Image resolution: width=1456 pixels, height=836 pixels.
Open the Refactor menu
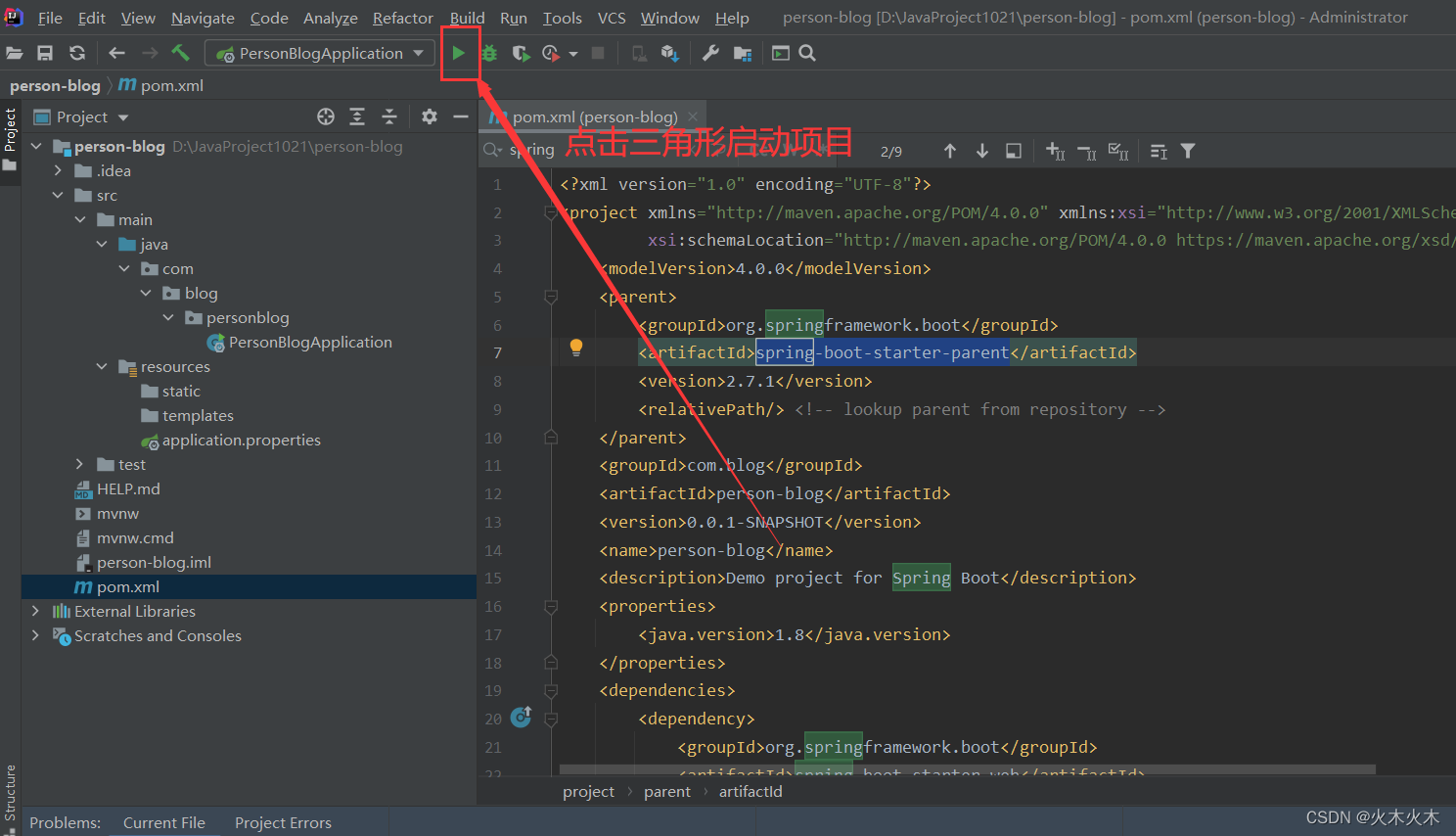[x=402, y=18]
